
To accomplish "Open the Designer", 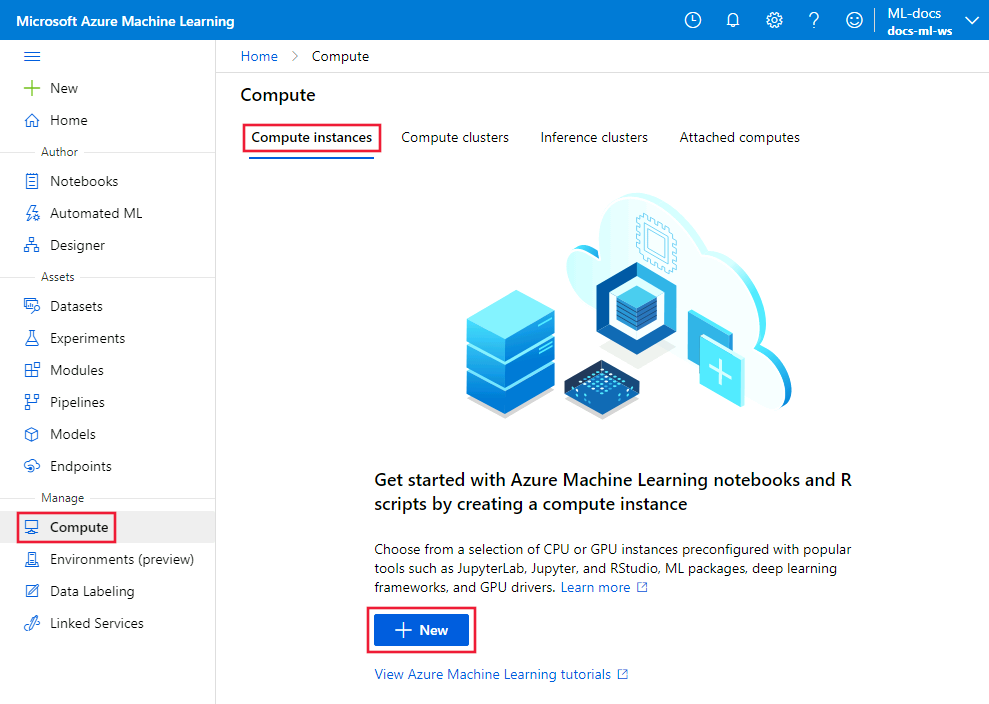I will point(74,245).
